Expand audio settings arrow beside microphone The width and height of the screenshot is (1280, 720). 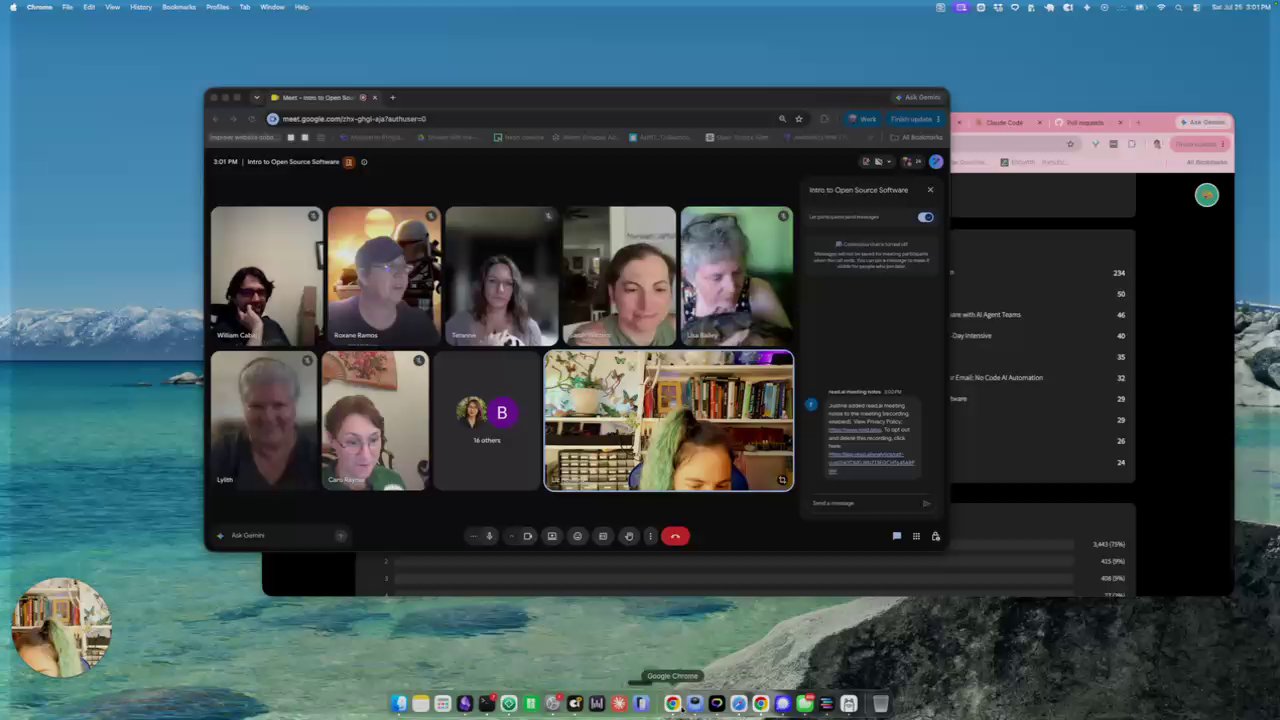coord(474,536)
